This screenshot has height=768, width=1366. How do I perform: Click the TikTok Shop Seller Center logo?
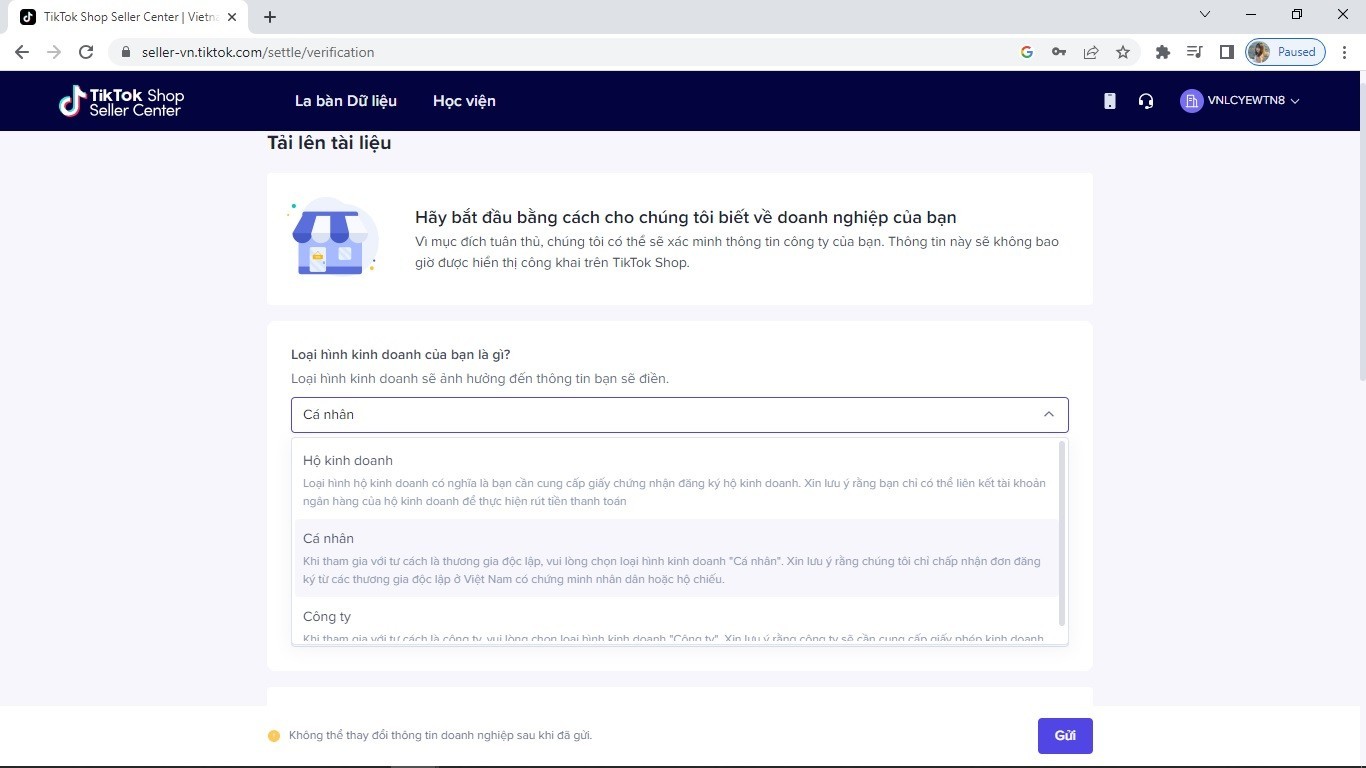click(x=121, y=101)
